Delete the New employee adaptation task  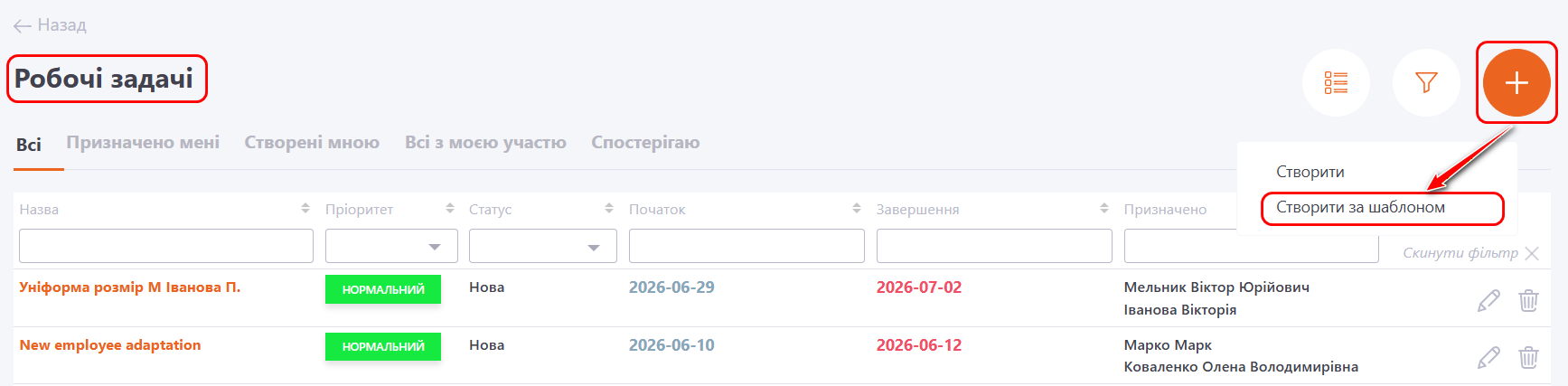1528,358
